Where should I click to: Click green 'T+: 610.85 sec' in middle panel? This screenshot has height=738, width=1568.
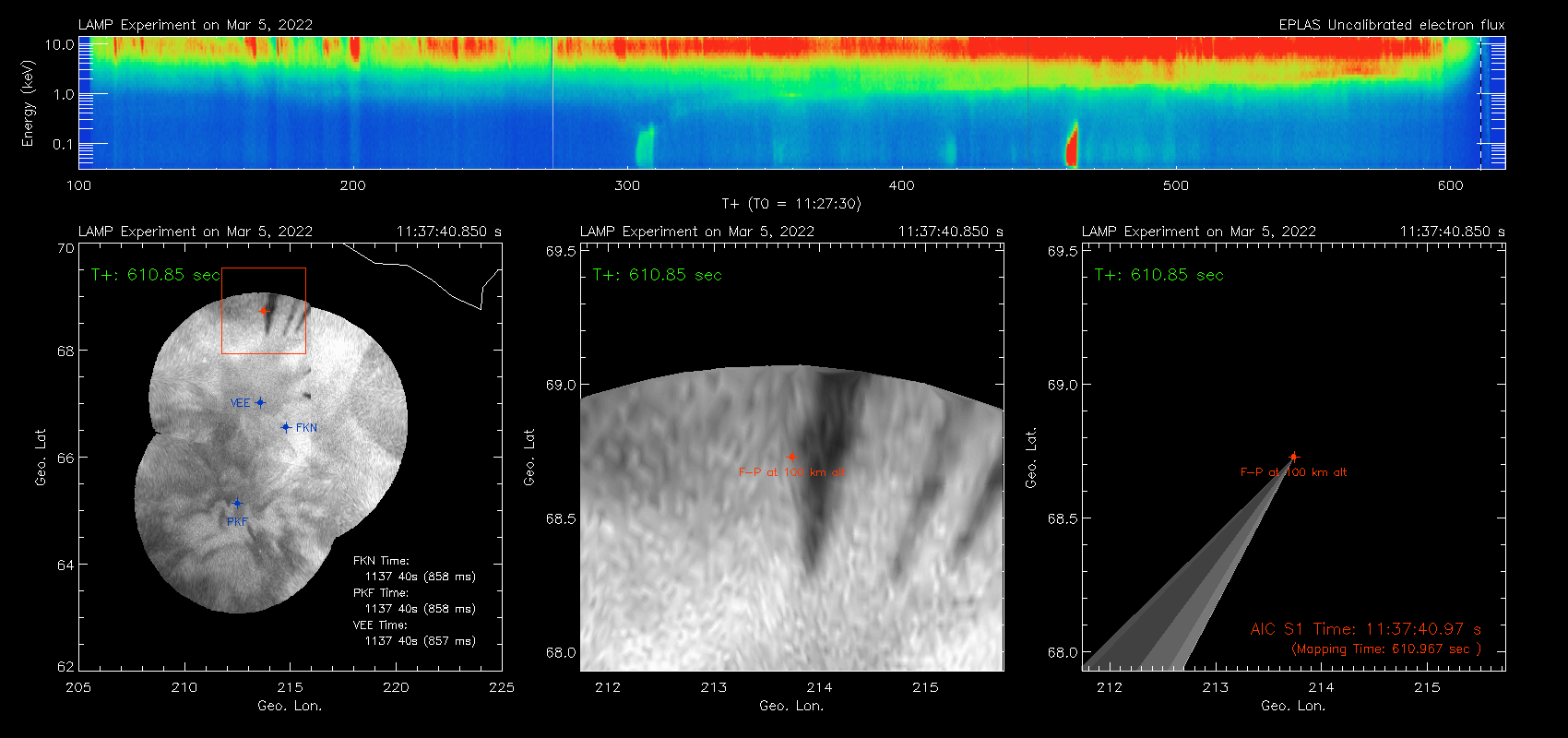[x=658, y=275]
